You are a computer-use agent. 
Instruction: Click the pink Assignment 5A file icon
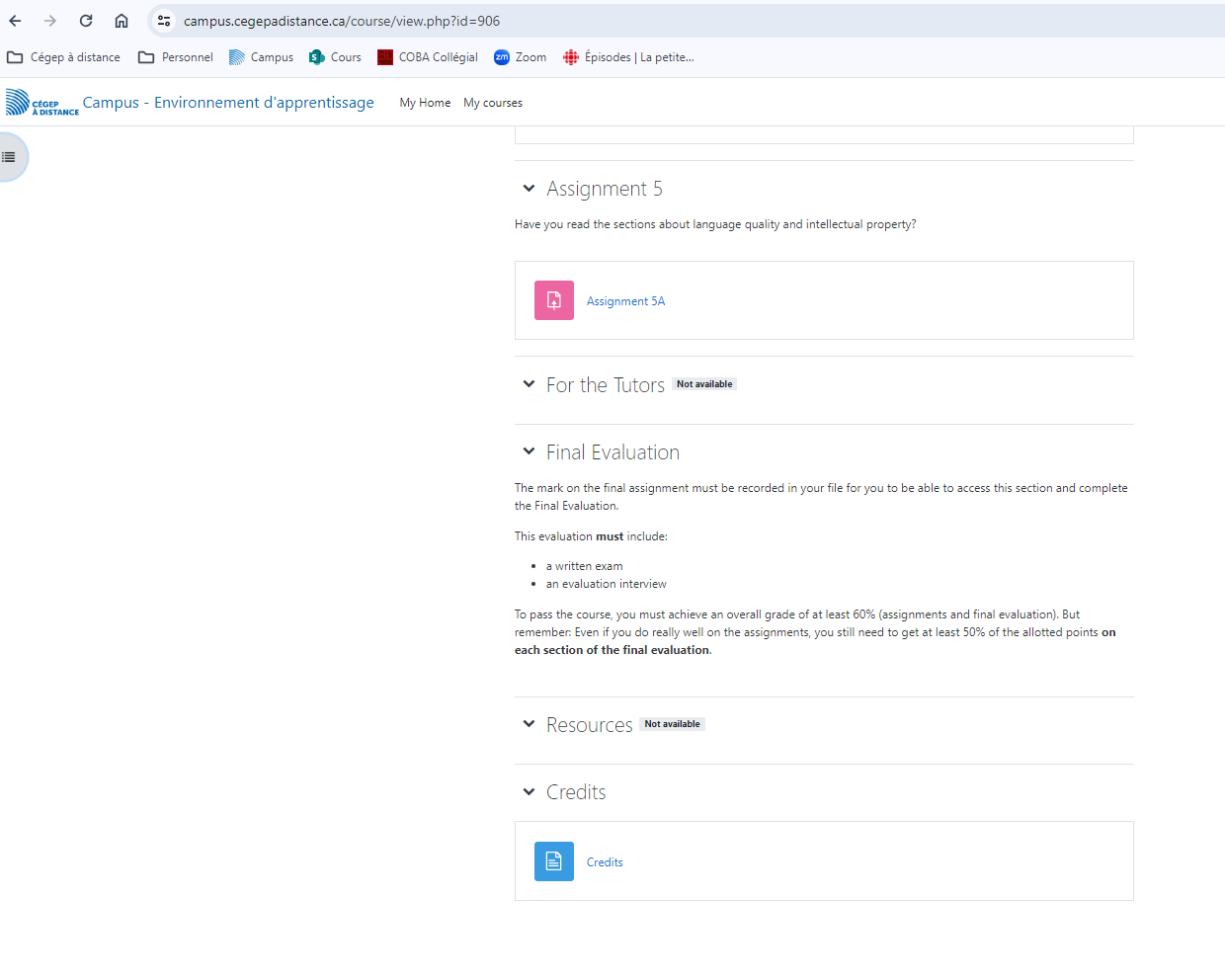click(553, 300)
